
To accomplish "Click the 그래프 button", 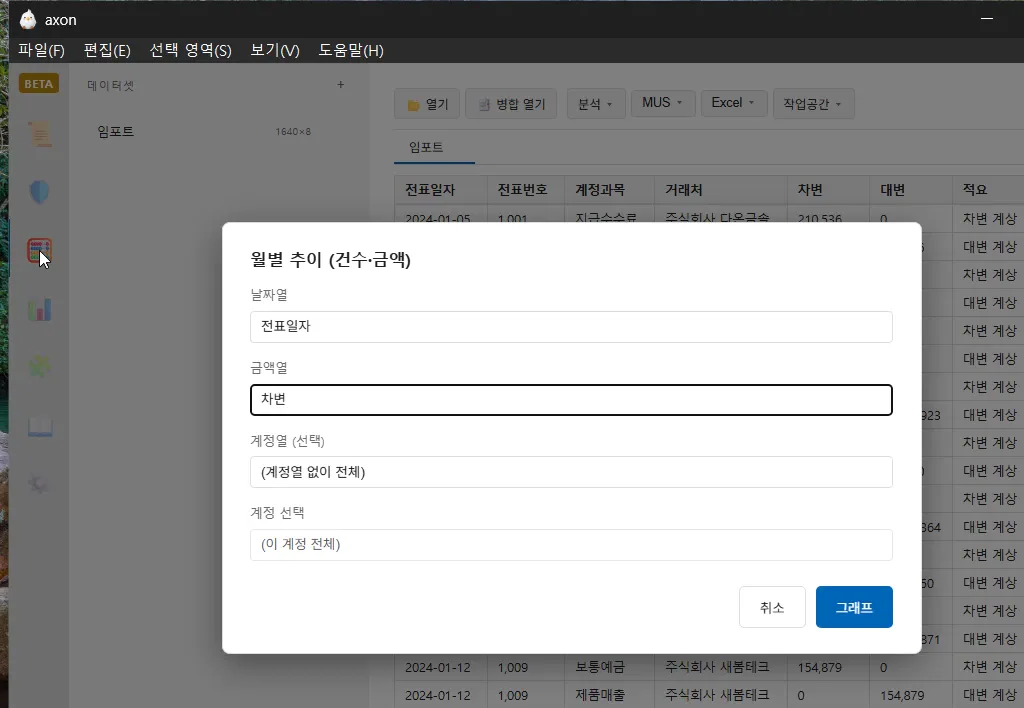I will click(x=854, y=607).
